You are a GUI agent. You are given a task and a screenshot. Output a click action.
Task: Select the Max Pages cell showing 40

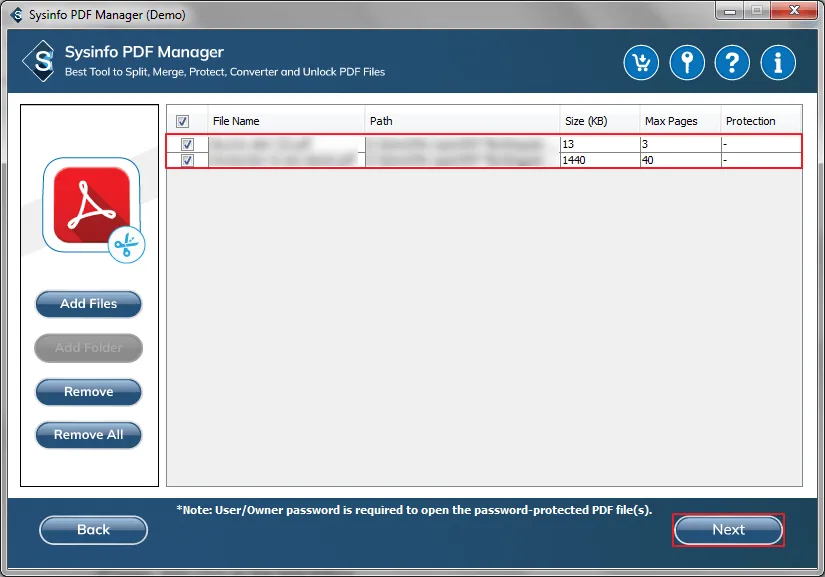[x=680, y=160]
